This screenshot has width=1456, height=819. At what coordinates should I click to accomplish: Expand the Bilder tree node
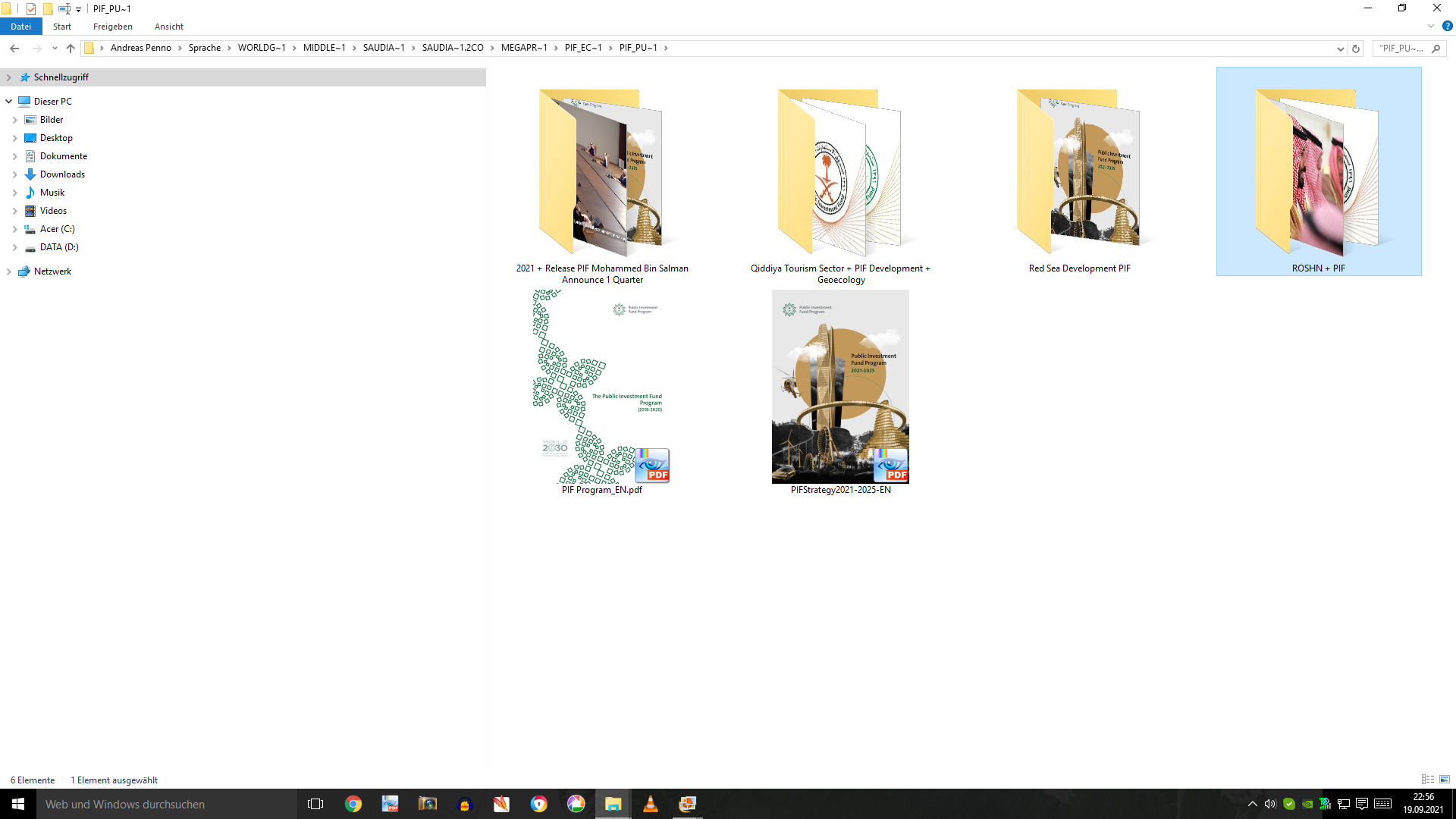(14, 120)
